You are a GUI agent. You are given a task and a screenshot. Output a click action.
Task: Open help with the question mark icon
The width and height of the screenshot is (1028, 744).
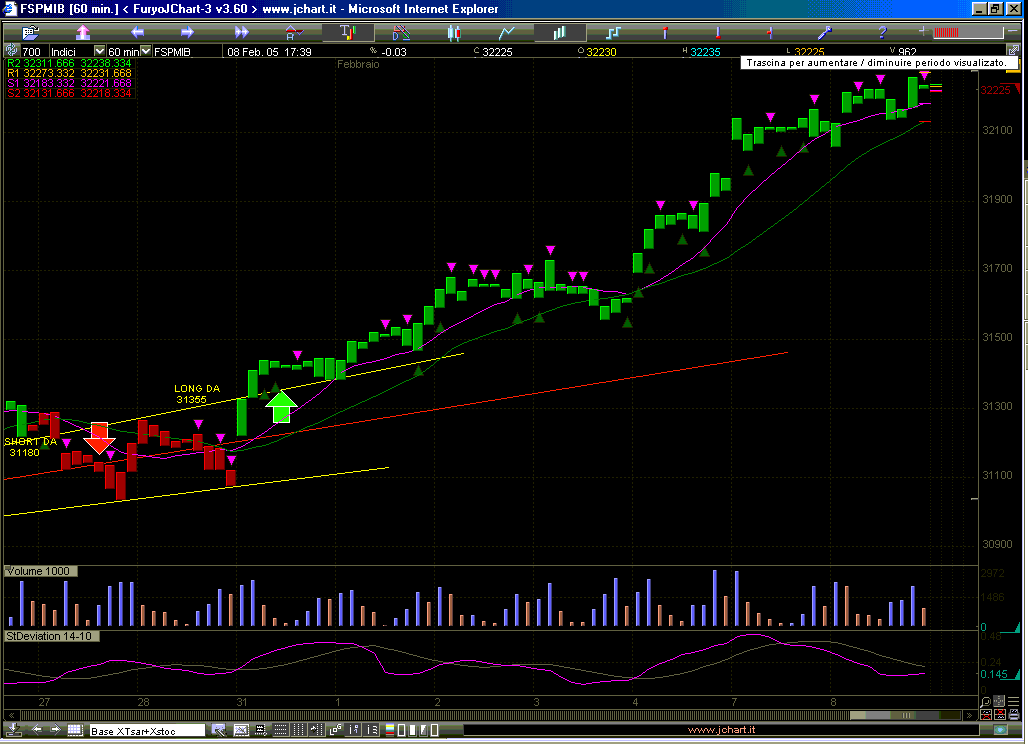click(x=881, y=33)
